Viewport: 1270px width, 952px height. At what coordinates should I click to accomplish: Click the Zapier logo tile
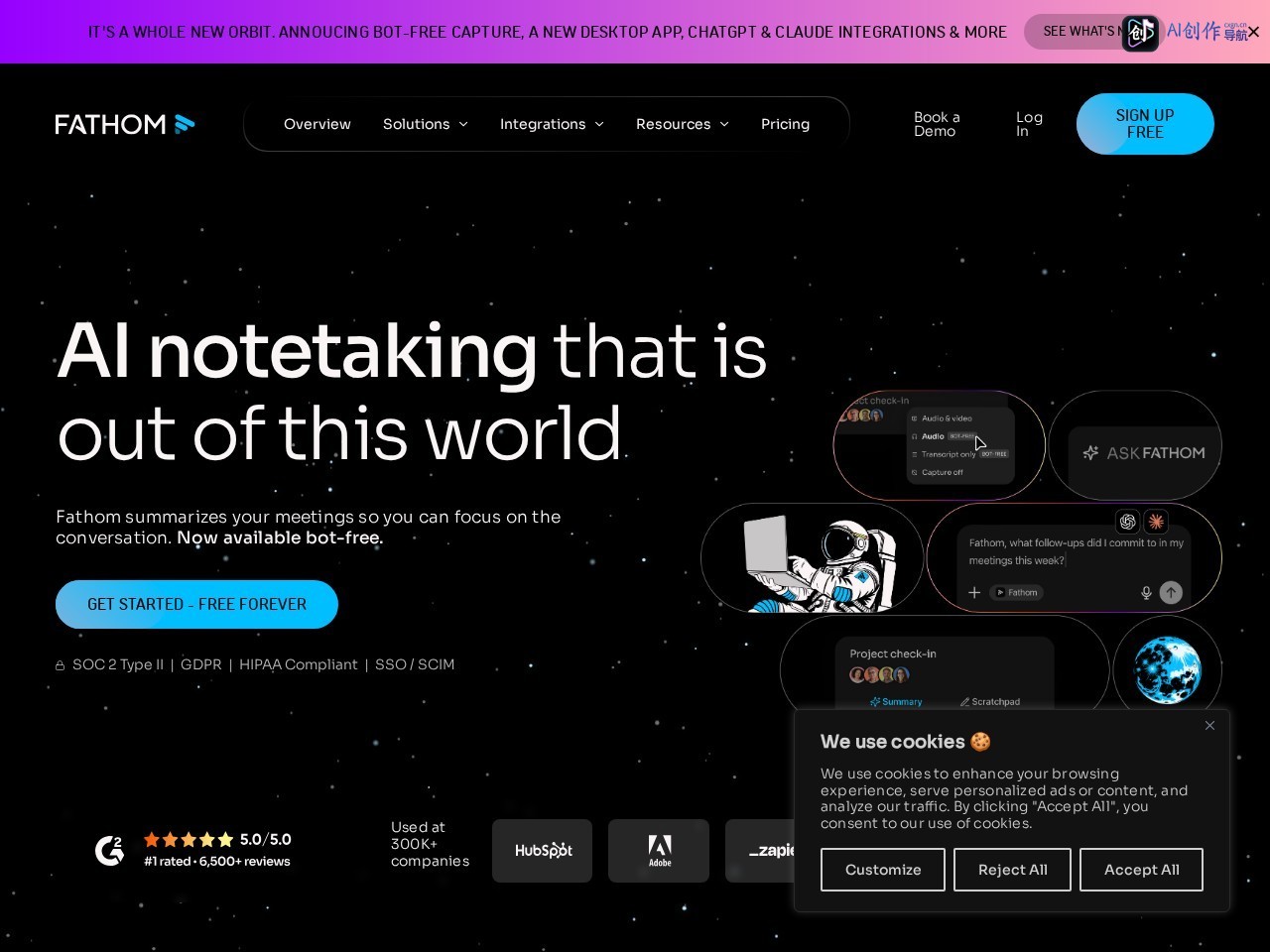760,851
